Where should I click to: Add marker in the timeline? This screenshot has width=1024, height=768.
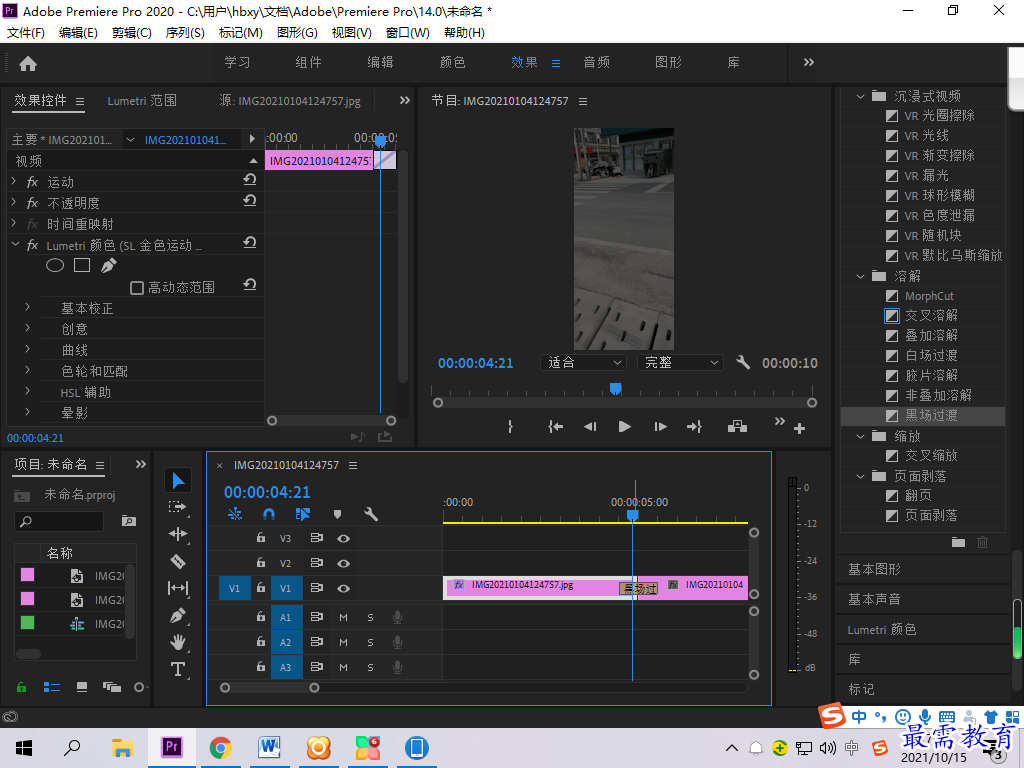pyautogui.click(x=338, y=515)
